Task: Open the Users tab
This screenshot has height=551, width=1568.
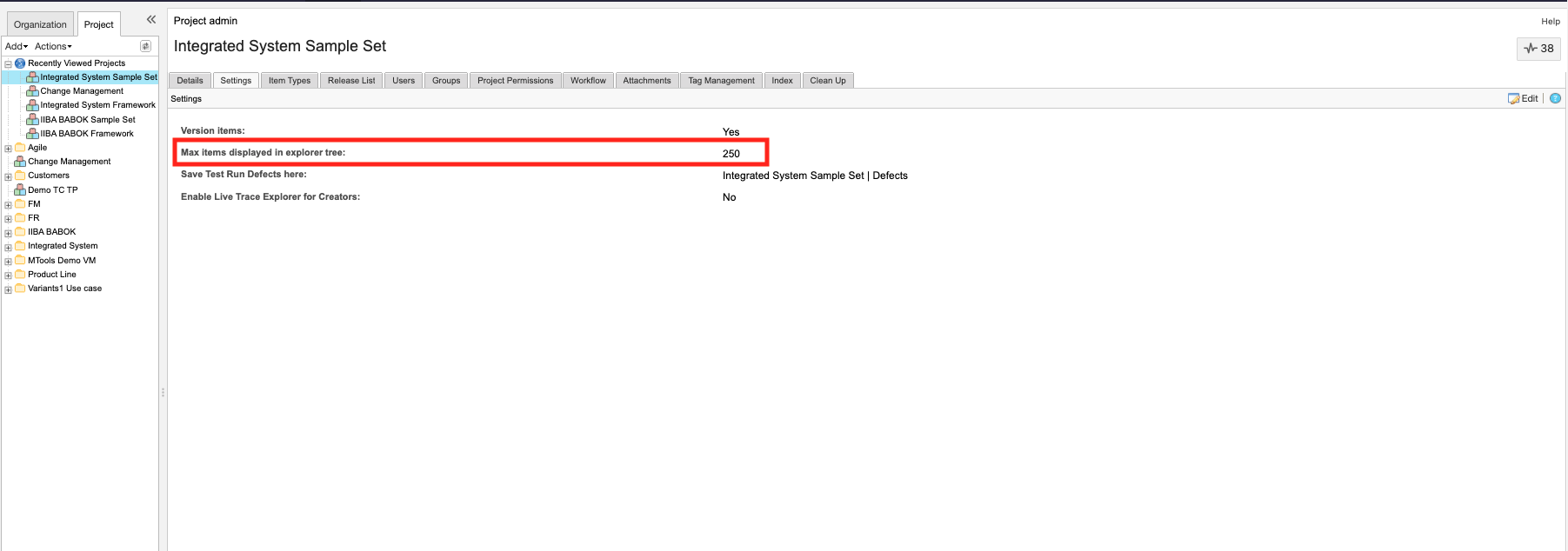Action: click(x=404, y=80)
